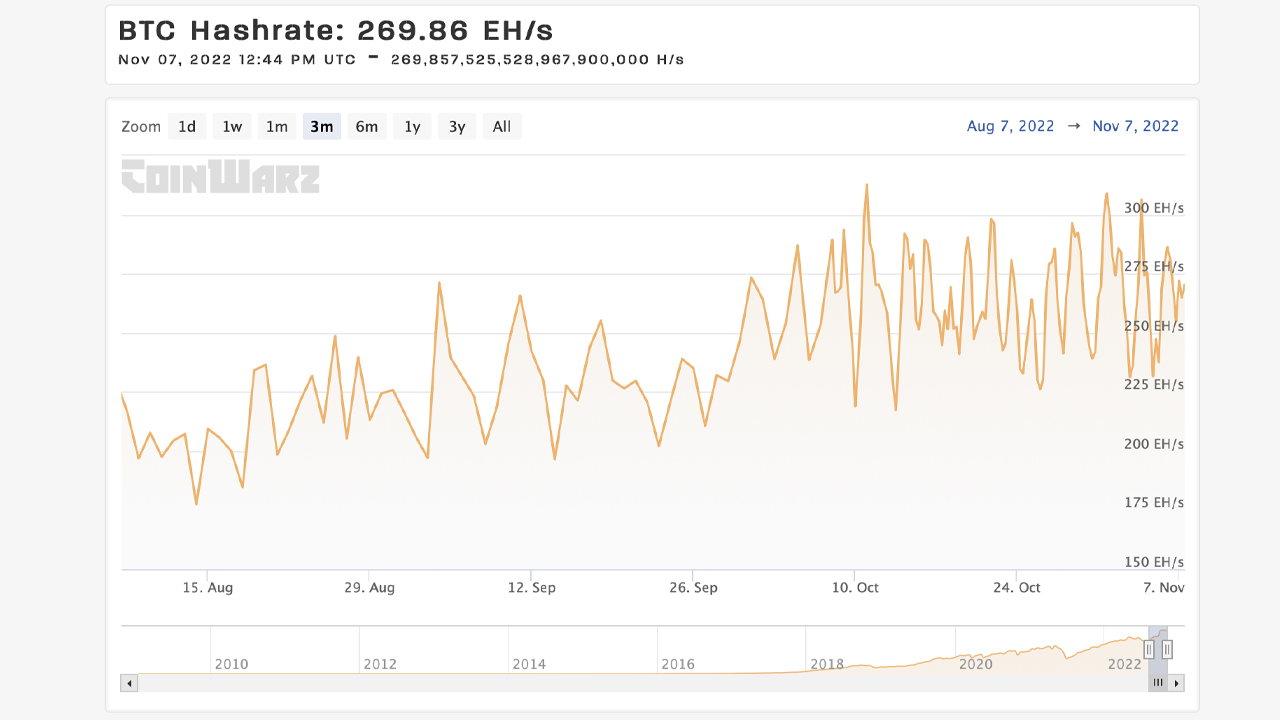Click the 7. Nov x-axis label
Screen dimensions: 1280x720
point(1165,588)
